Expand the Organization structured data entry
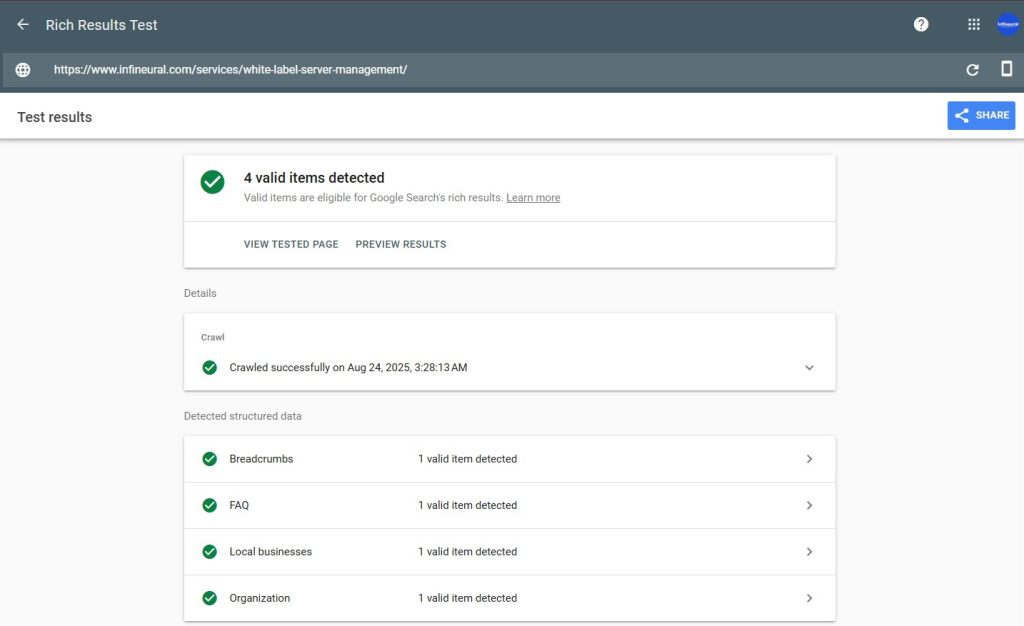This screenshot has width=1024, height=626. click(x=810, y=597)
